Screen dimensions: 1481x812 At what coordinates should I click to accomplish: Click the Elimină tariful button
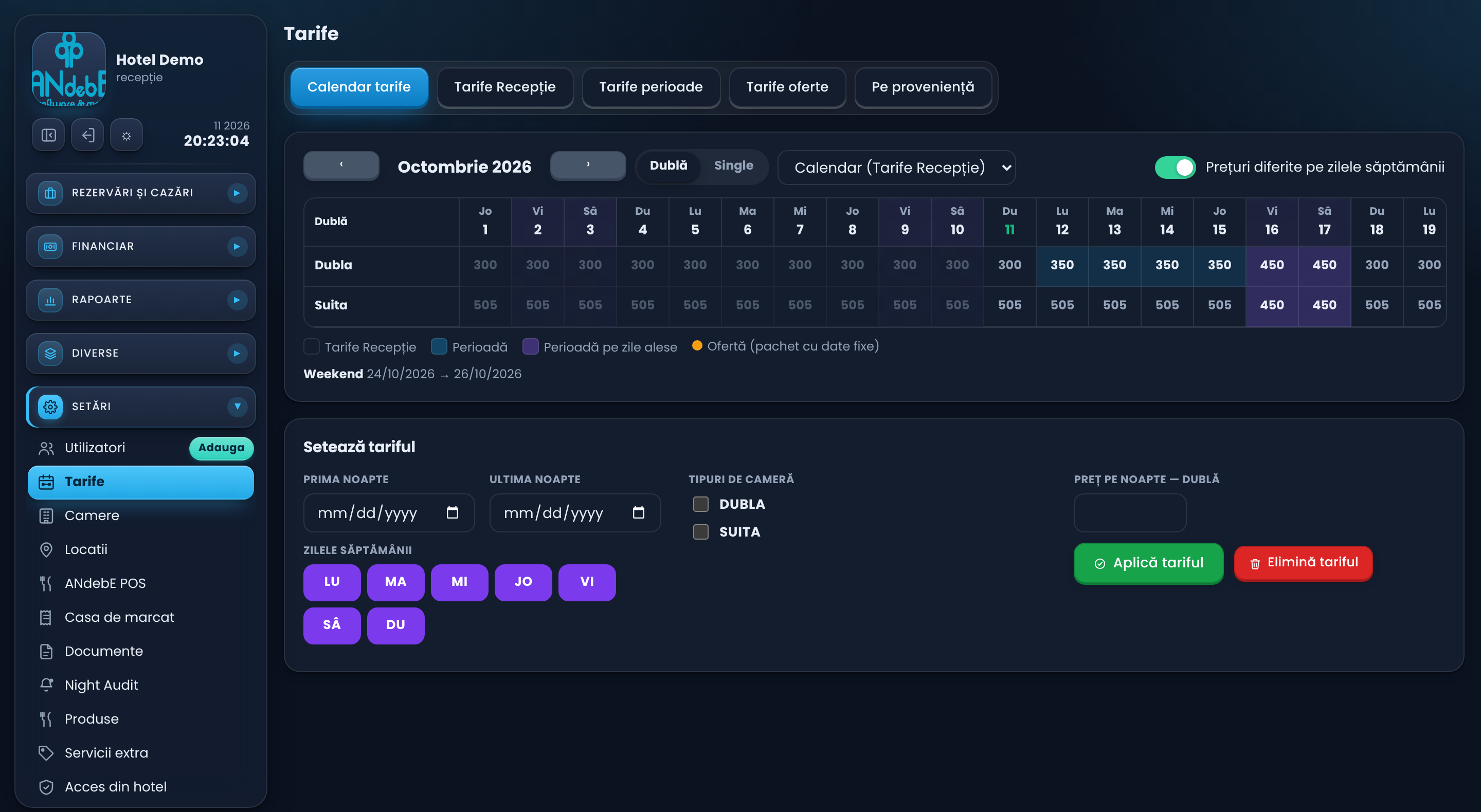pos(1303,563)
